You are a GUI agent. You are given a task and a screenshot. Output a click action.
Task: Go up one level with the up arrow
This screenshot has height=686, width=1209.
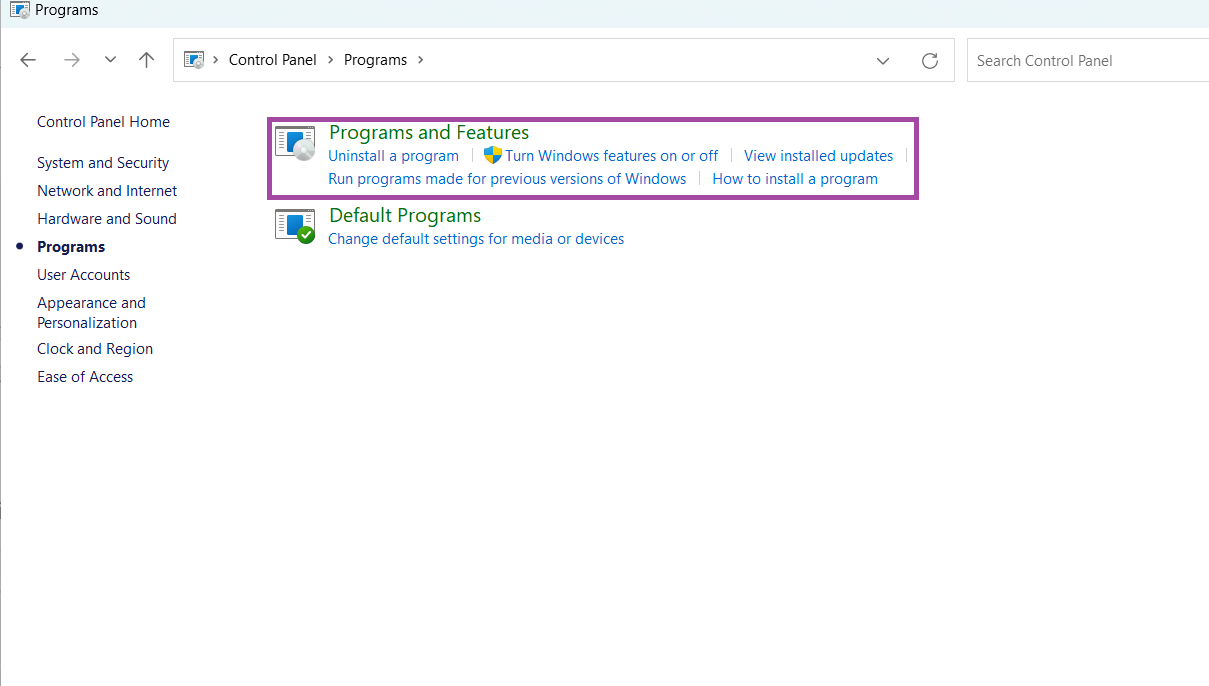146,60
